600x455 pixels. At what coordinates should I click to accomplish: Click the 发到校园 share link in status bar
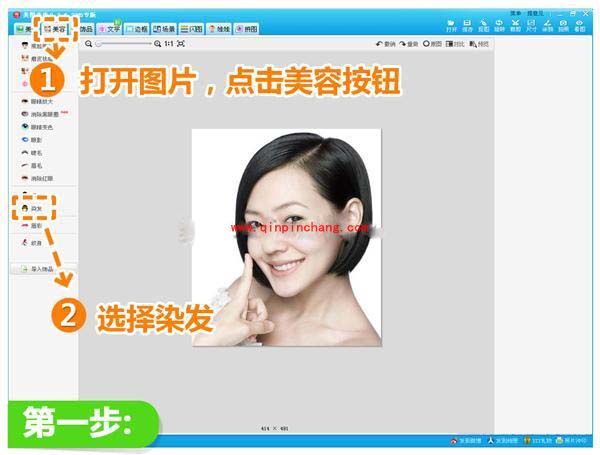click(x=503, y=441)
